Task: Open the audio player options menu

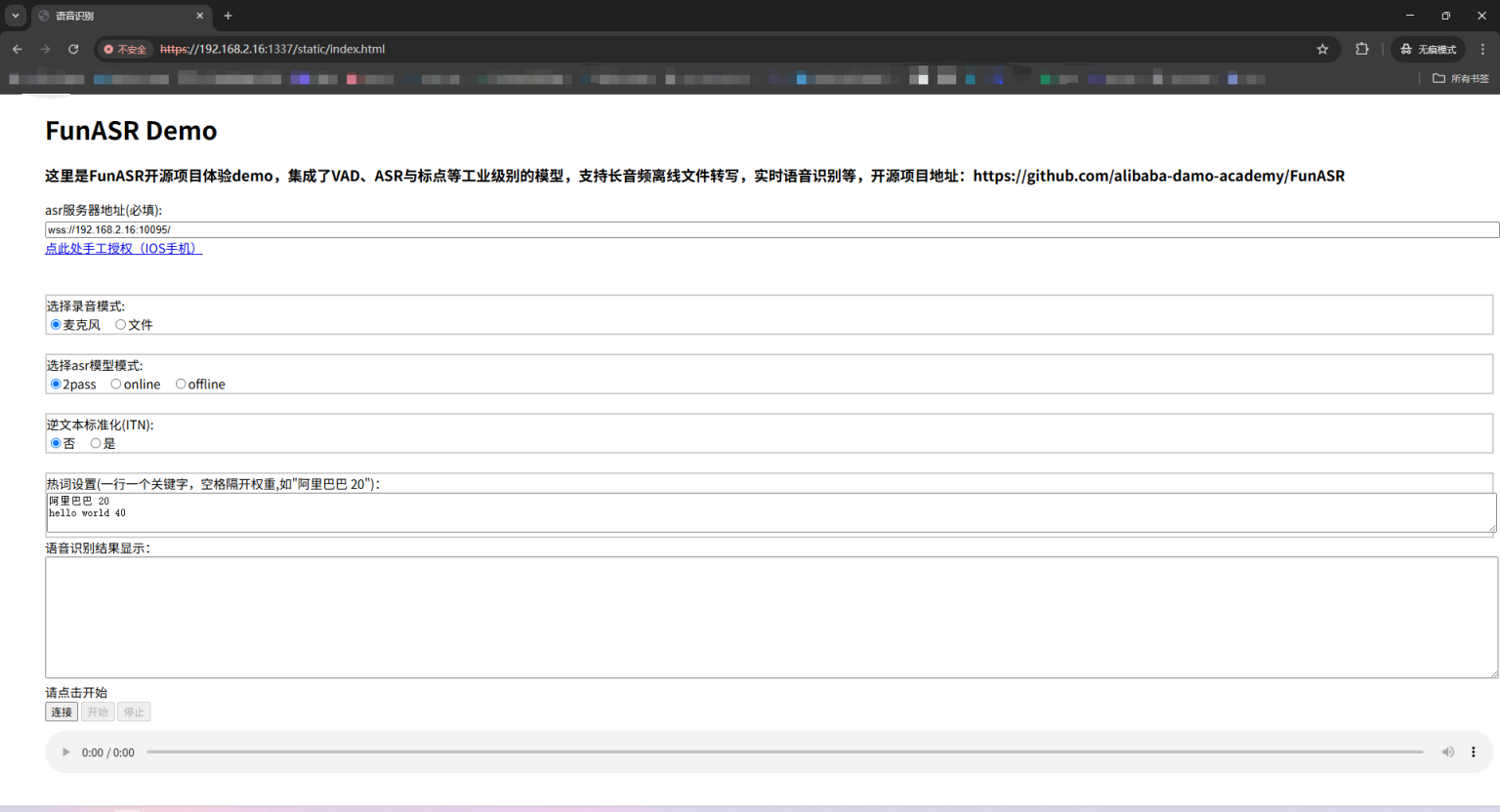Action: (x=1474, y=751)
